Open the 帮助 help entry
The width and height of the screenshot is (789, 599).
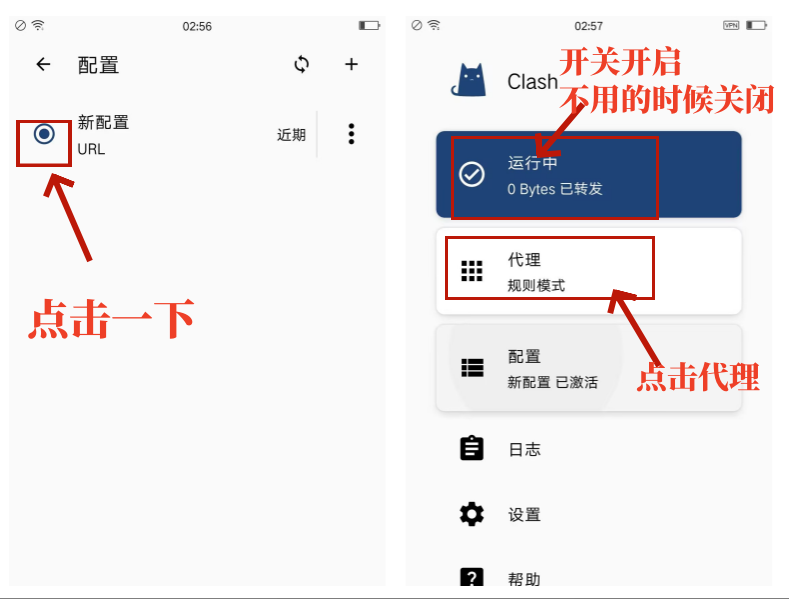point(524,579)
